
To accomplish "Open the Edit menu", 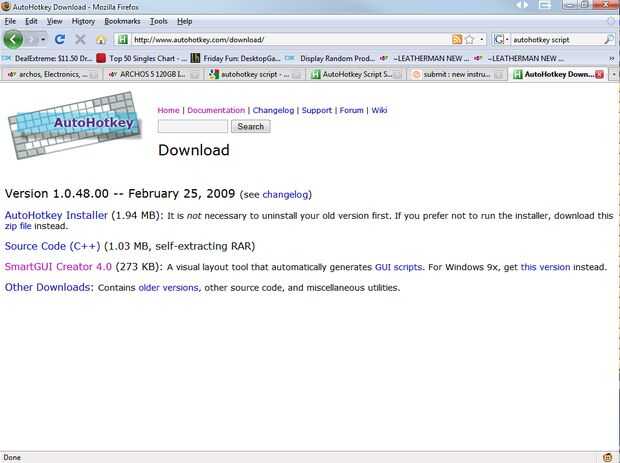I will tap(31, 21).
